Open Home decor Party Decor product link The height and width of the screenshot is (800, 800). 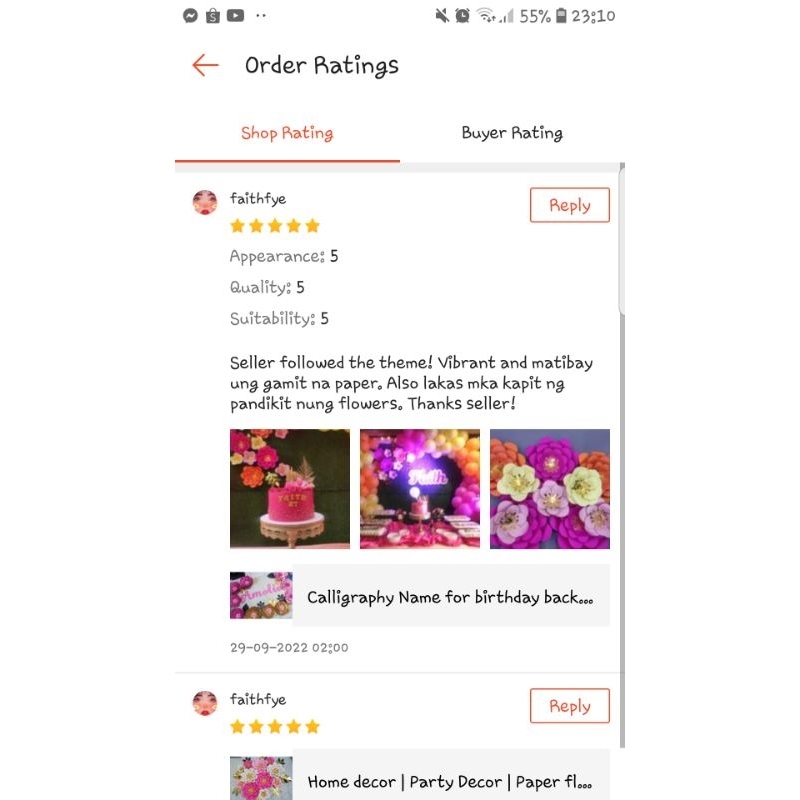point(420,774)
